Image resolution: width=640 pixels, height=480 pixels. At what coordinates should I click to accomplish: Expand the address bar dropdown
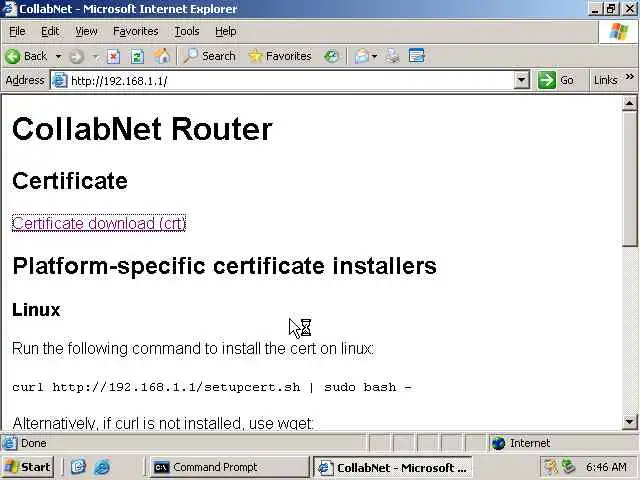521,80
